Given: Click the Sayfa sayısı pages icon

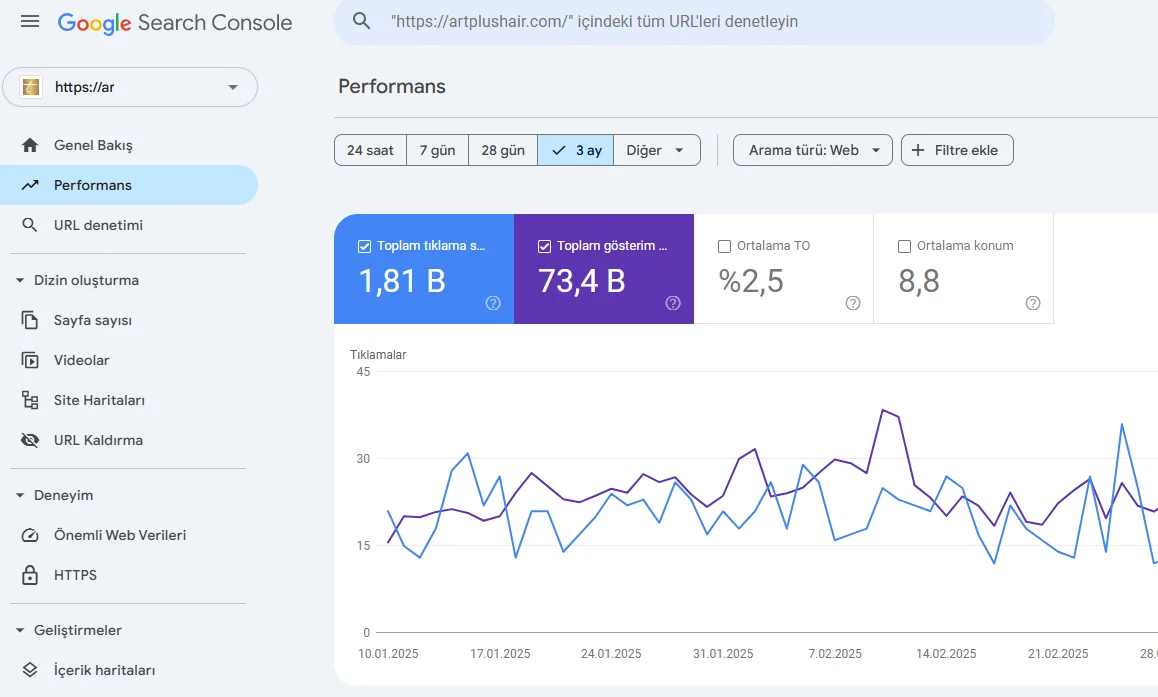Looking at the screenshot, I should [x=30, y=320].
